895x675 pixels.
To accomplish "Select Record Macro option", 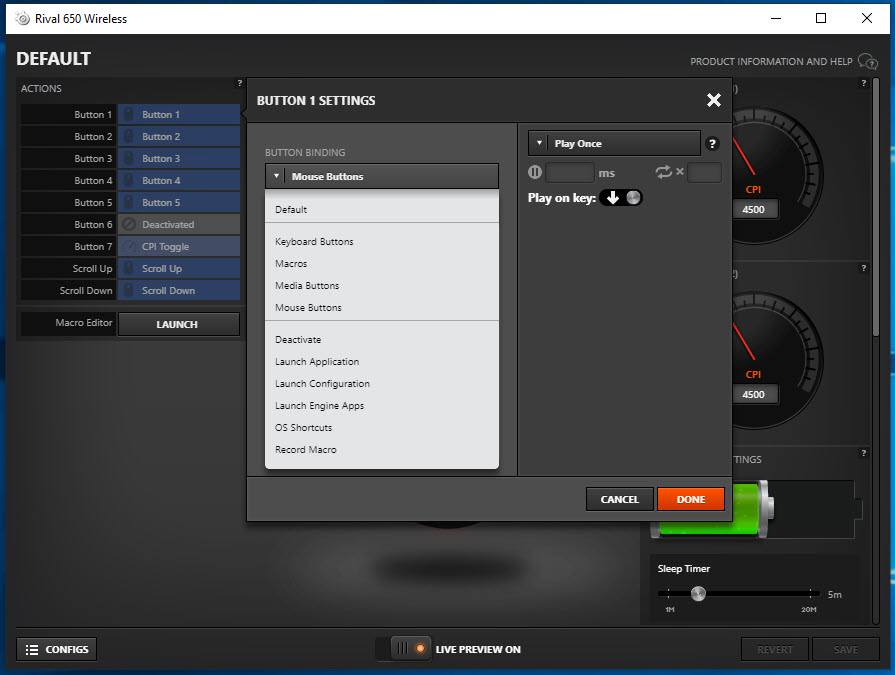I will click(x=382, y=450).
